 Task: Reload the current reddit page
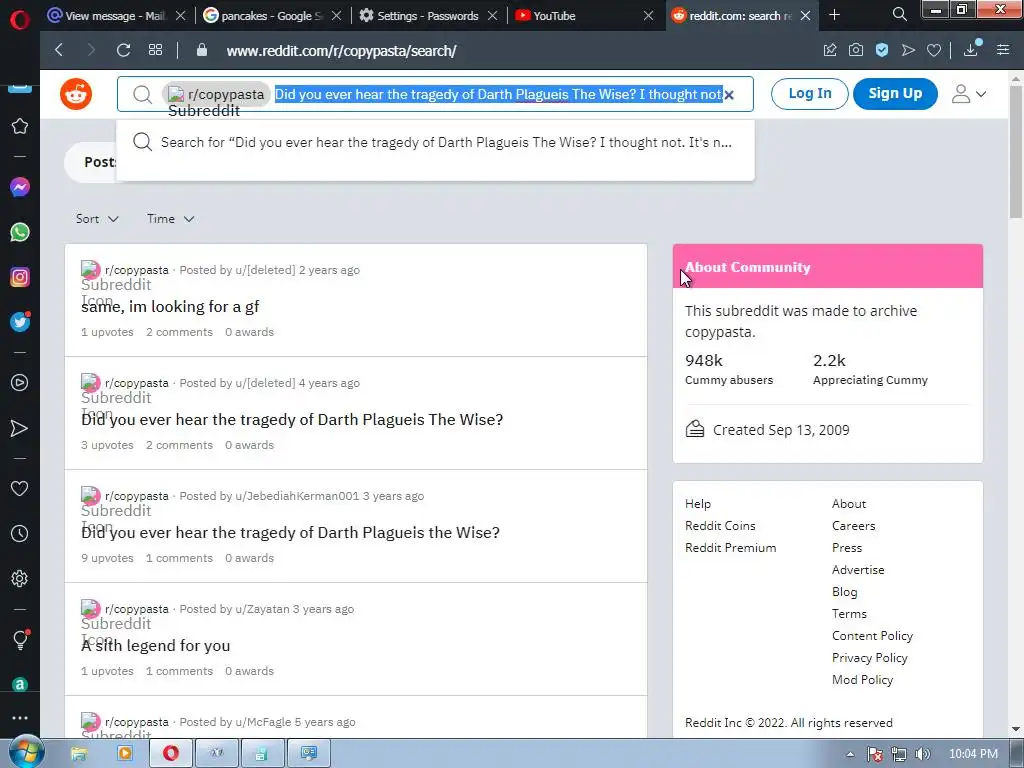point(123,50)
